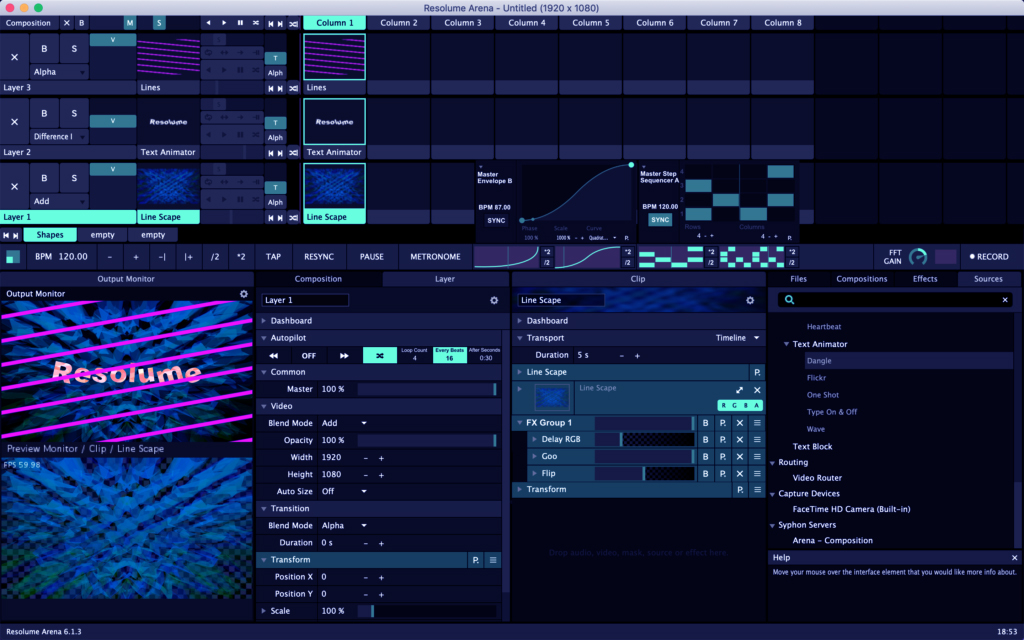Adjust the Scale slider

[426, 611]
